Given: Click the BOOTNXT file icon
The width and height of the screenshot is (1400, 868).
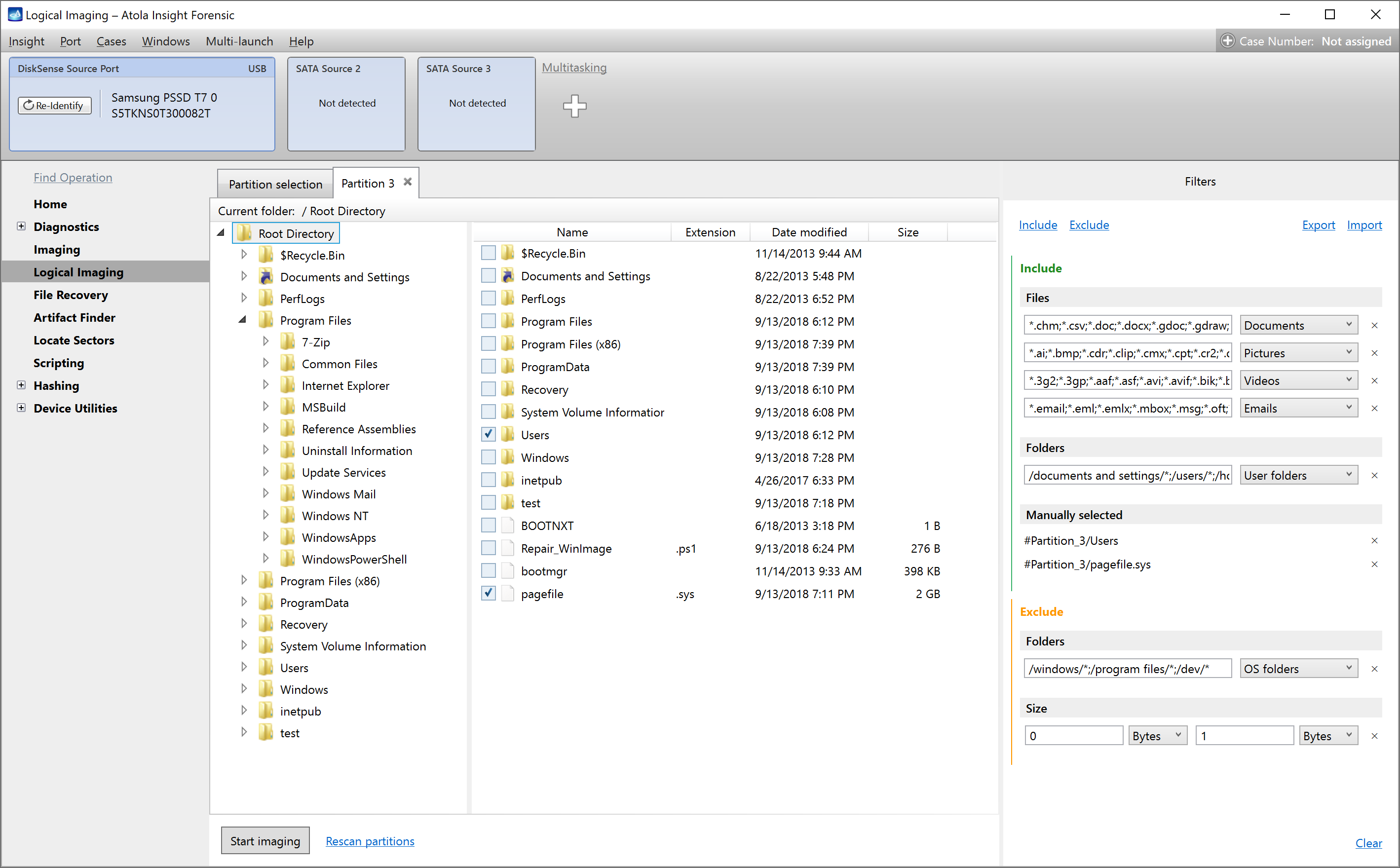Looking at the screenshot, I should click(507, 525).
